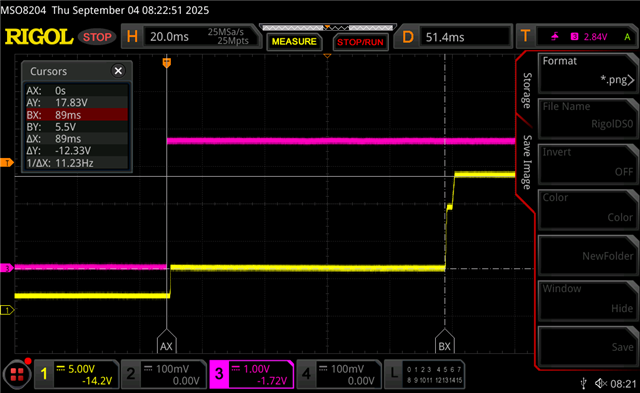This screenshot has width=640, height=393.
Task: Select the BY: 5.5V cursor row
Action: [77, 127]
